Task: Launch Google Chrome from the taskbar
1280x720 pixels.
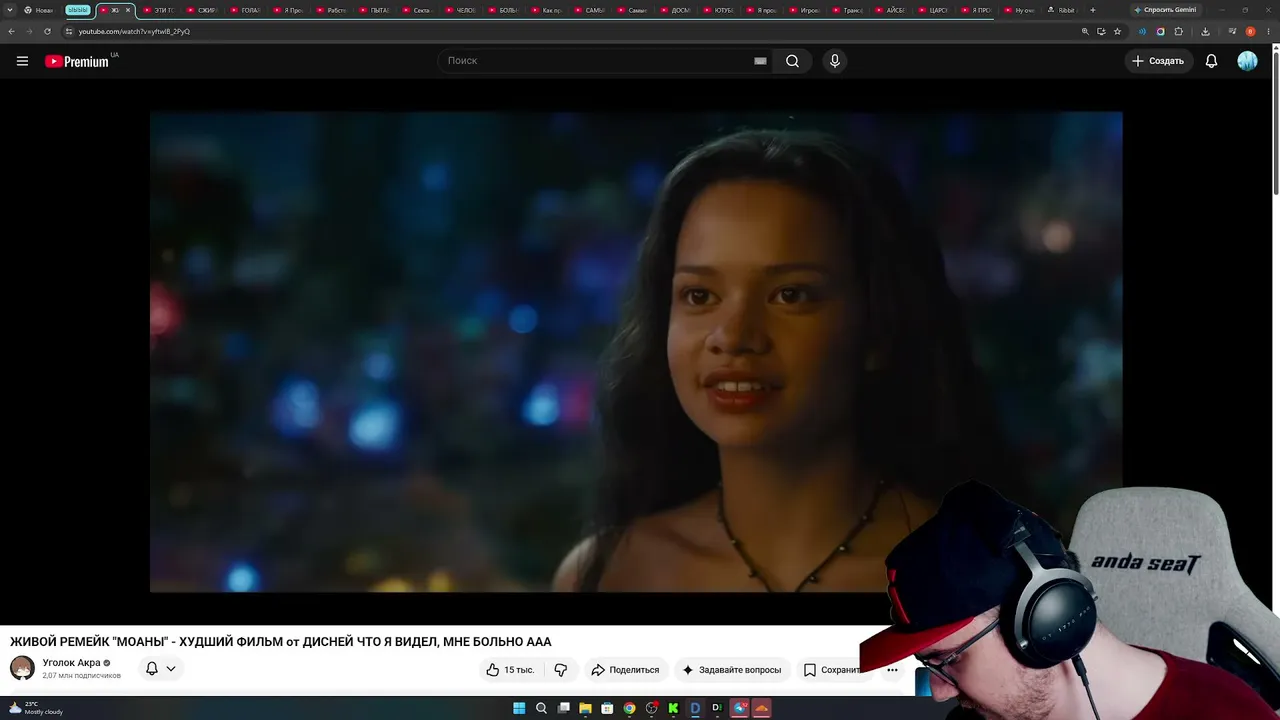Action: [x=629, y=708]
